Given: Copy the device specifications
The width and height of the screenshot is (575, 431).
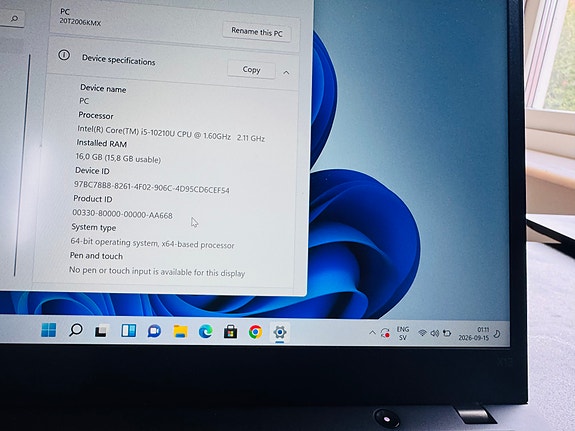Looking at the screenshot, I should pyautogui.click(x=251, y=69).
